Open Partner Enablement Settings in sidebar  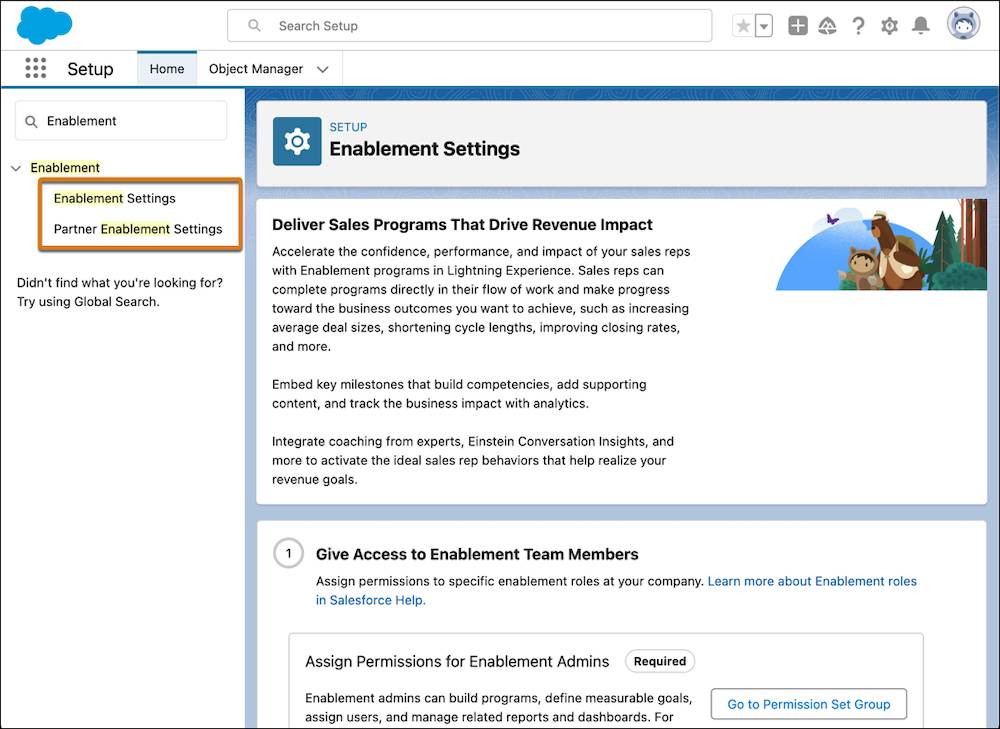[x=138, y=229]
